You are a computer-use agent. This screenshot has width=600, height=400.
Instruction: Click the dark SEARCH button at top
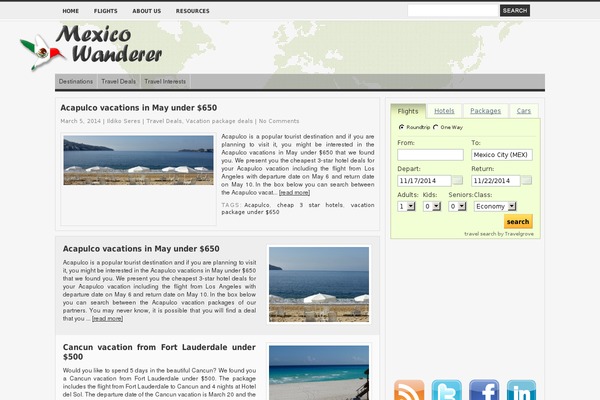[515, 11]
